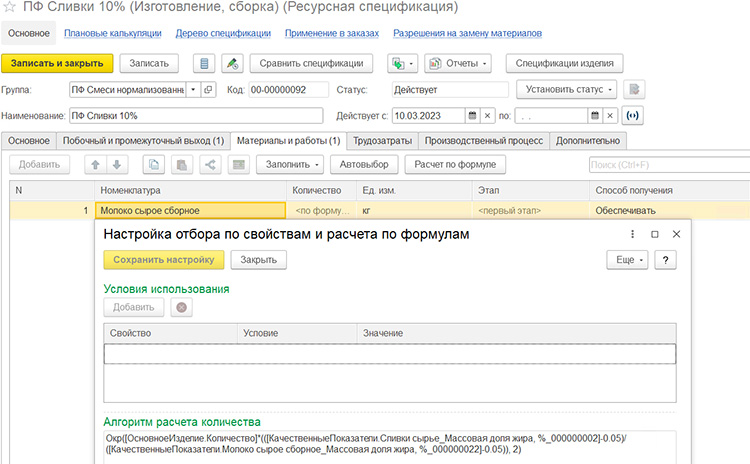The width and height of the screenshot is (750, 464).
Task: Select the top Основное navigation item
Action: [x=29, y=33]
